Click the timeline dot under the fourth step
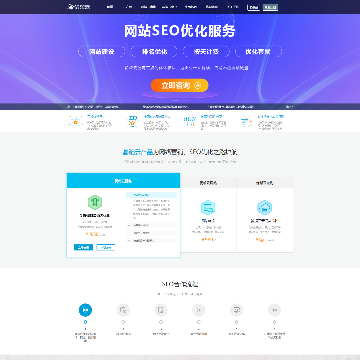This screenshot has width=360, height=360. 199,322
